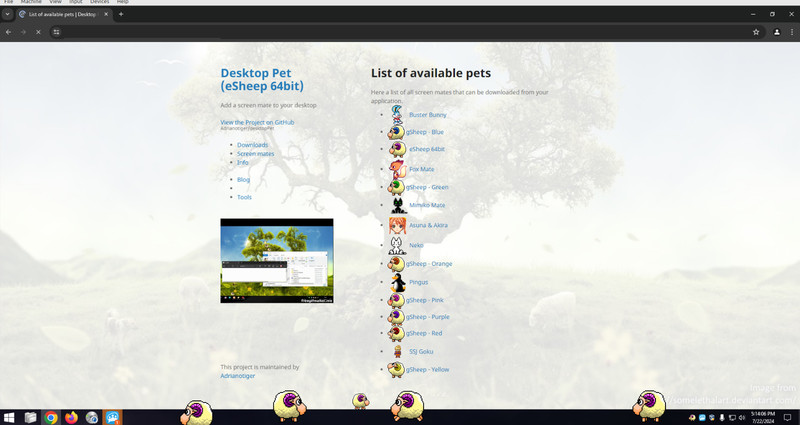Open the gSheep - Orange link
800x425 pixels.
click(x=429, y=264)
